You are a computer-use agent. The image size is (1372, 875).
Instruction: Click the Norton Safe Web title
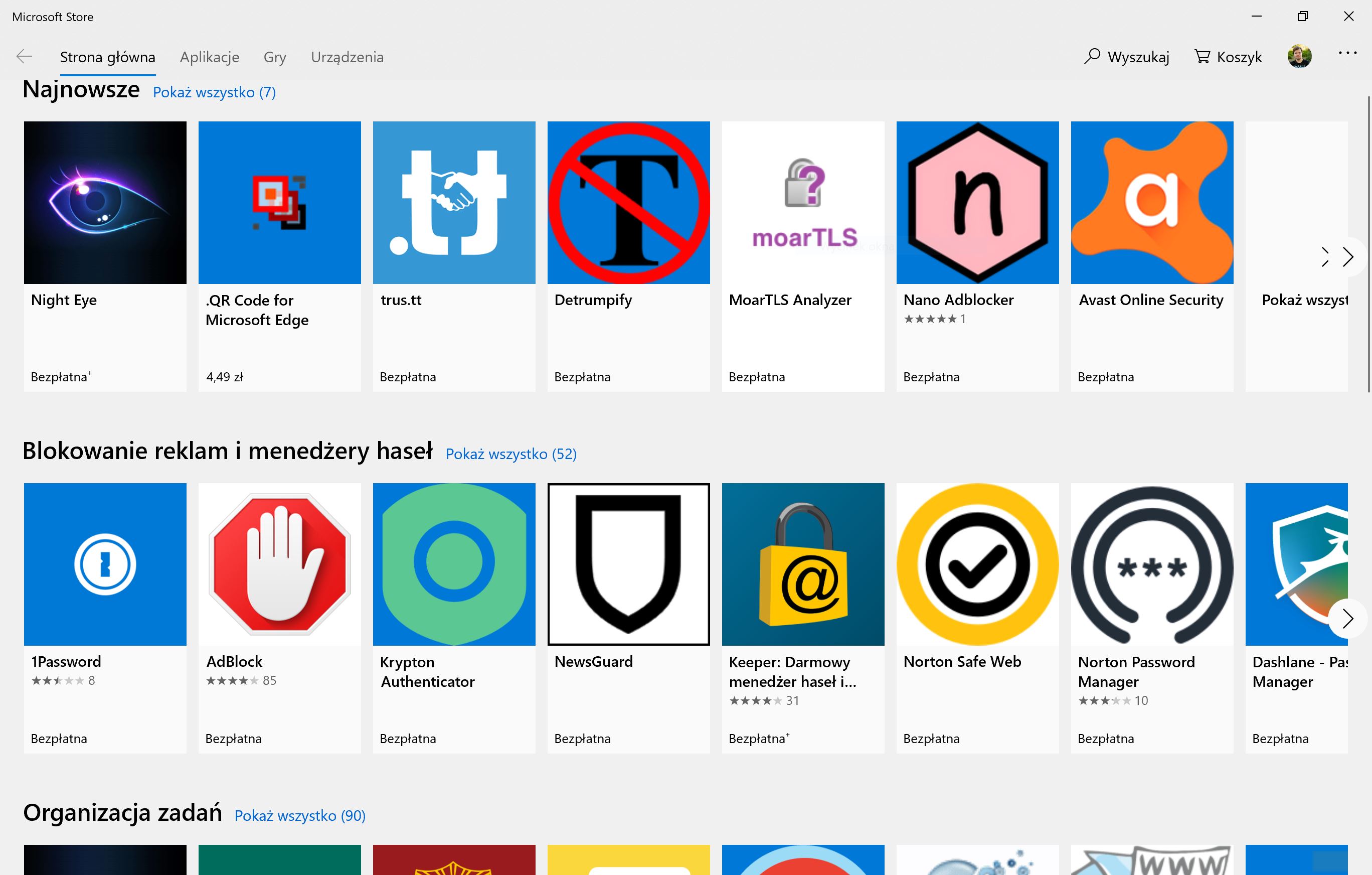[962, 662]
